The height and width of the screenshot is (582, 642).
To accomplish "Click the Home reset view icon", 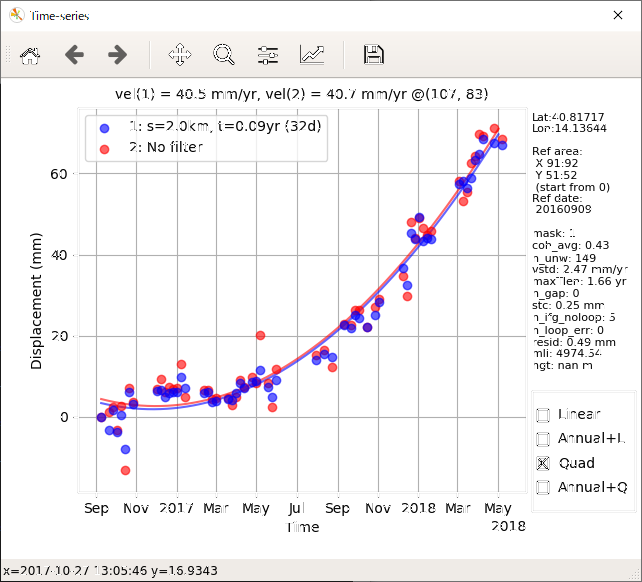I will (x=30, y=55).
